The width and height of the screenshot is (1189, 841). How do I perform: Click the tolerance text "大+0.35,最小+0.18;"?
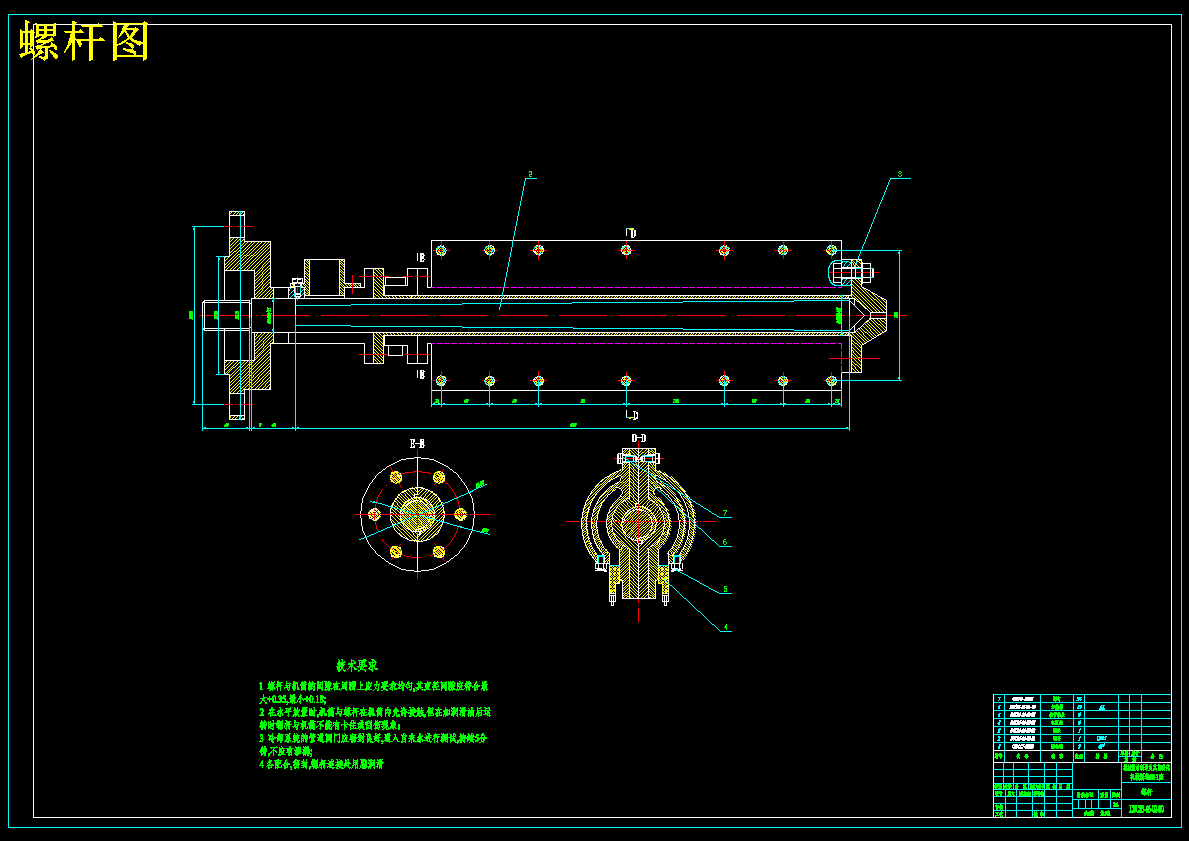coord(293,699)
